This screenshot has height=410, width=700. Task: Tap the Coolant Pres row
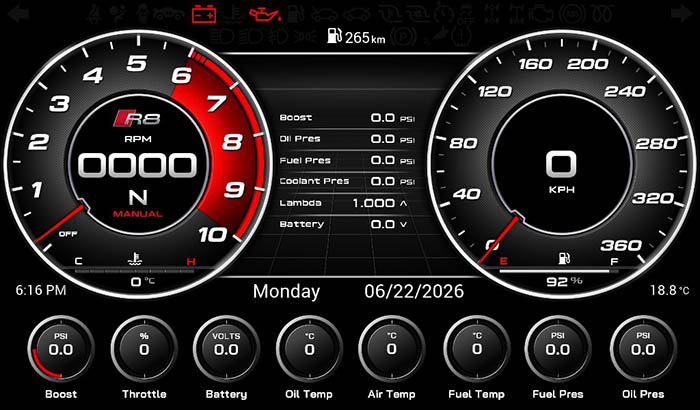pos(347,181)
